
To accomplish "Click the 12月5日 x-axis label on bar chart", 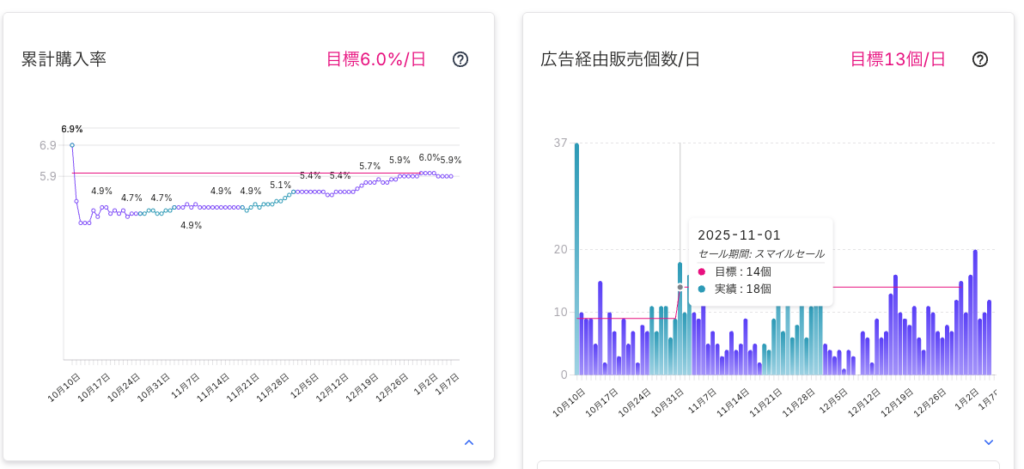I will coord(833,402).
